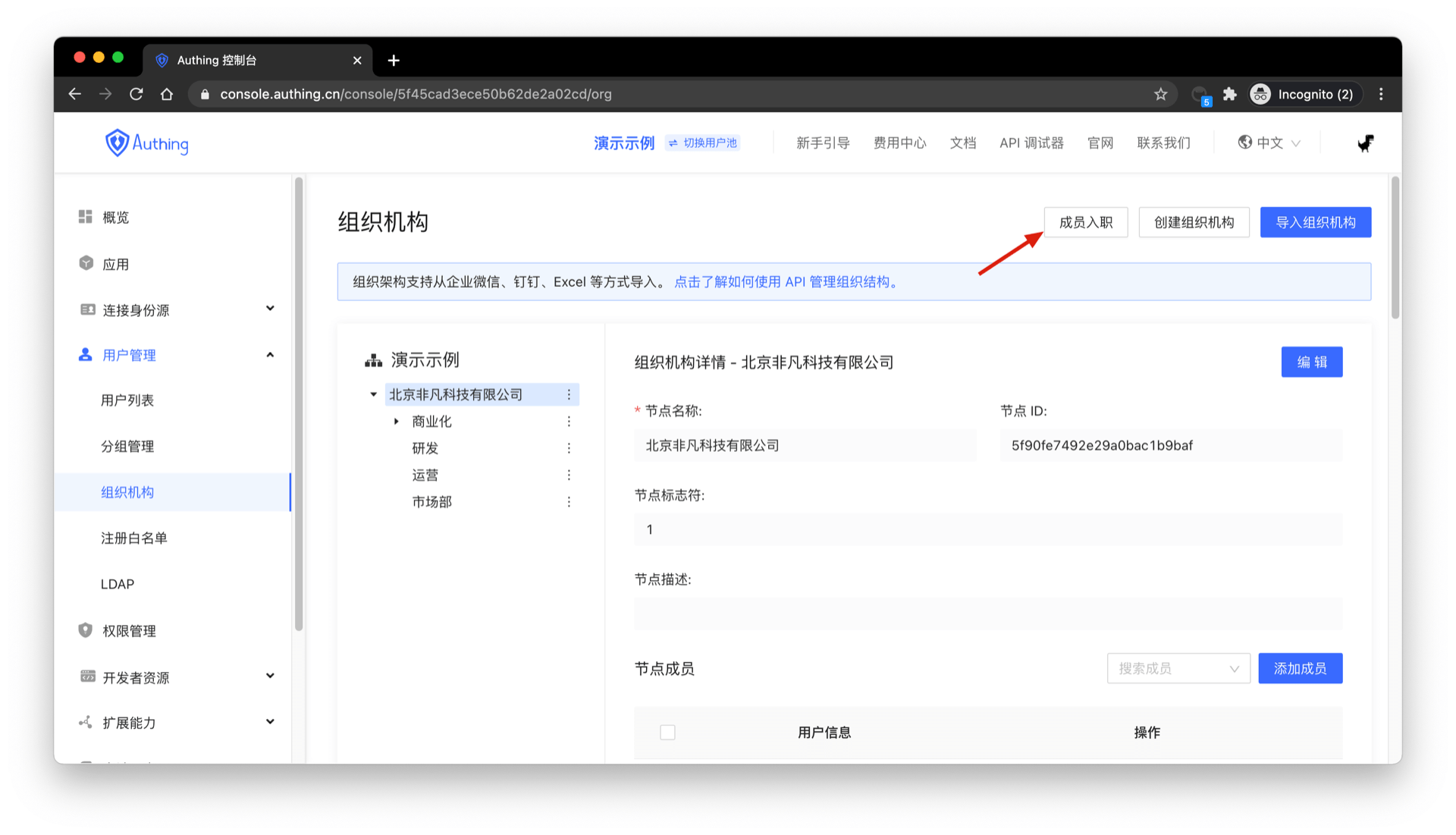Viewport: 1456px width, 835px height.
Task: Open 费用中心 in the top navigation
Action: (899, 143)
